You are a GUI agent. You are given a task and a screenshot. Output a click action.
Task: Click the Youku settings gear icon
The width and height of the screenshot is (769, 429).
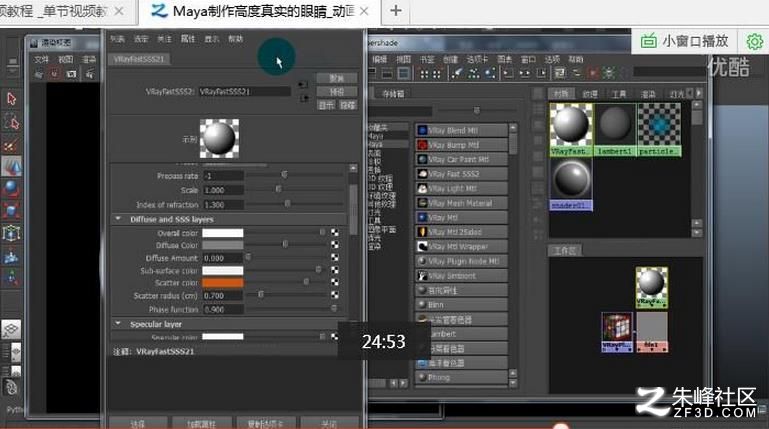tap(754, 41)
